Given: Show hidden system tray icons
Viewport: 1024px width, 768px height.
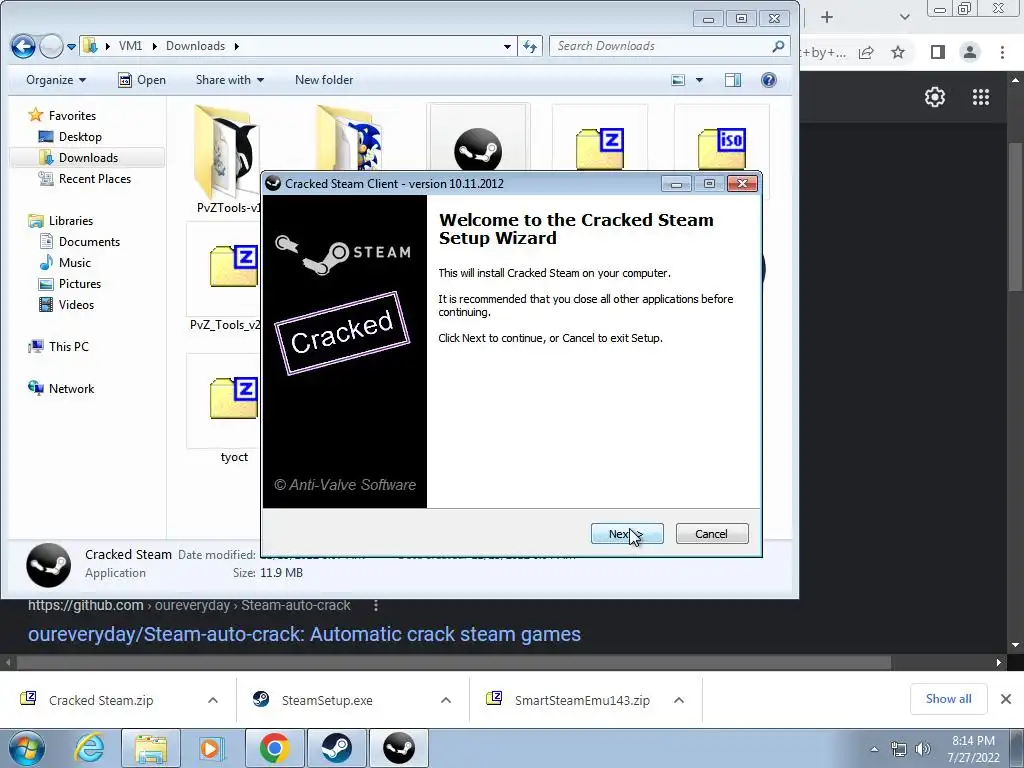Looking at the screenshot, I should click(874, 749).
